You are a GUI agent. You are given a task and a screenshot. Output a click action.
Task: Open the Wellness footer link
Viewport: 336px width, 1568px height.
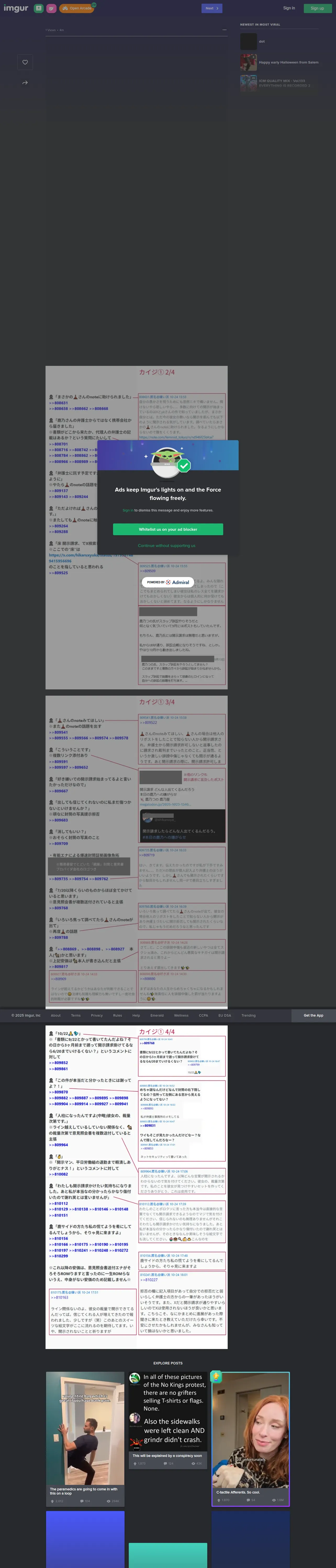coord(181,1015)
